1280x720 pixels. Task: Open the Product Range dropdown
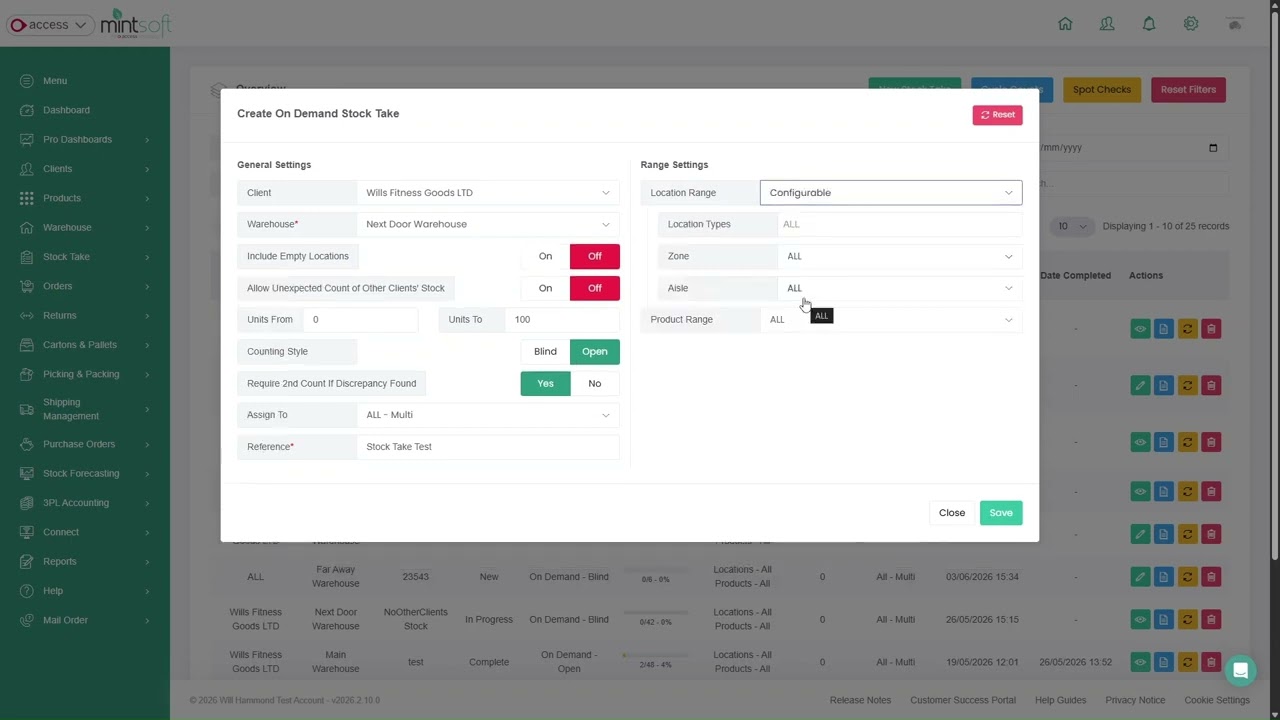click(x=891, y=320)
